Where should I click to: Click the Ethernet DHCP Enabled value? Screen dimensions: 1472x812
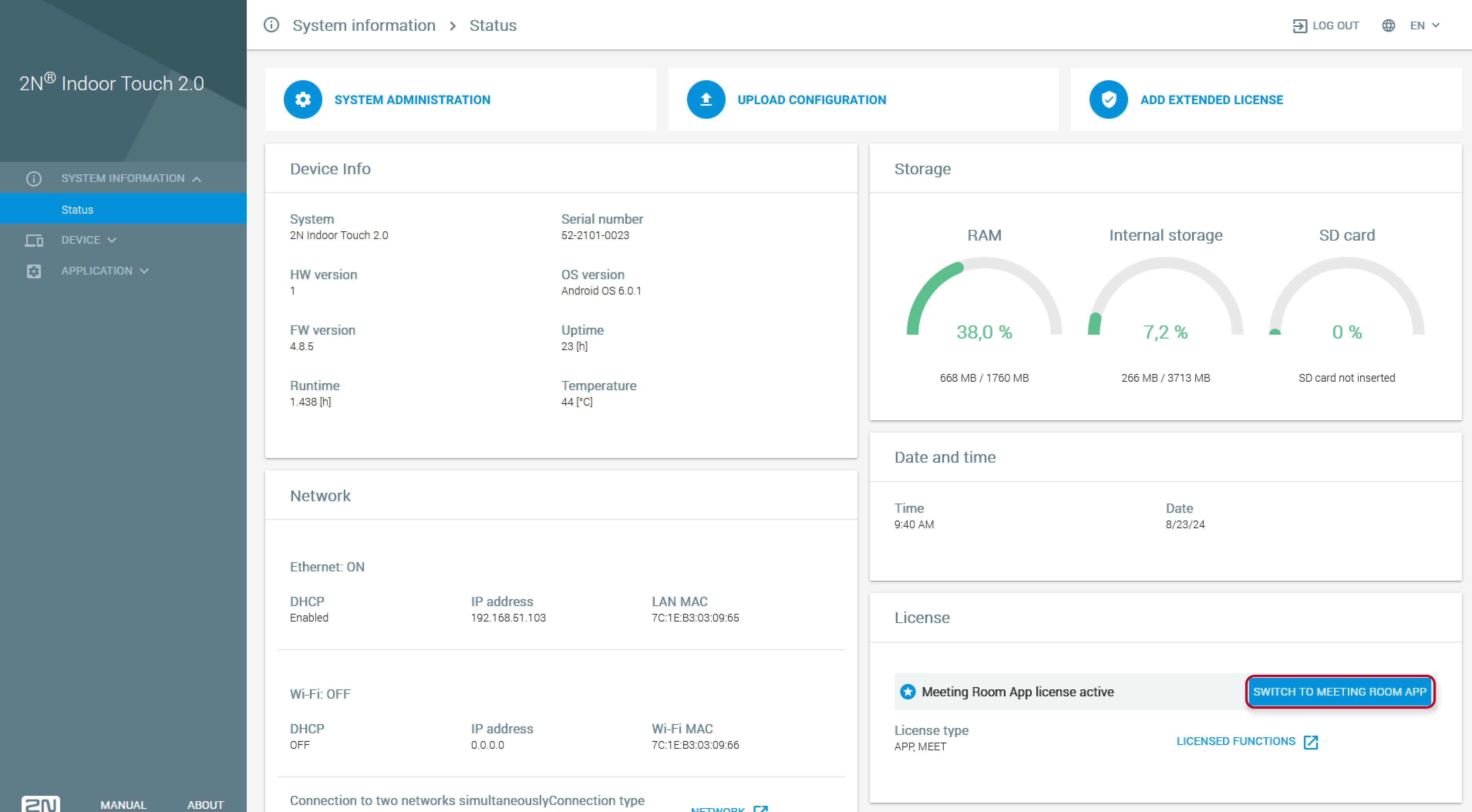click(308, 618)
